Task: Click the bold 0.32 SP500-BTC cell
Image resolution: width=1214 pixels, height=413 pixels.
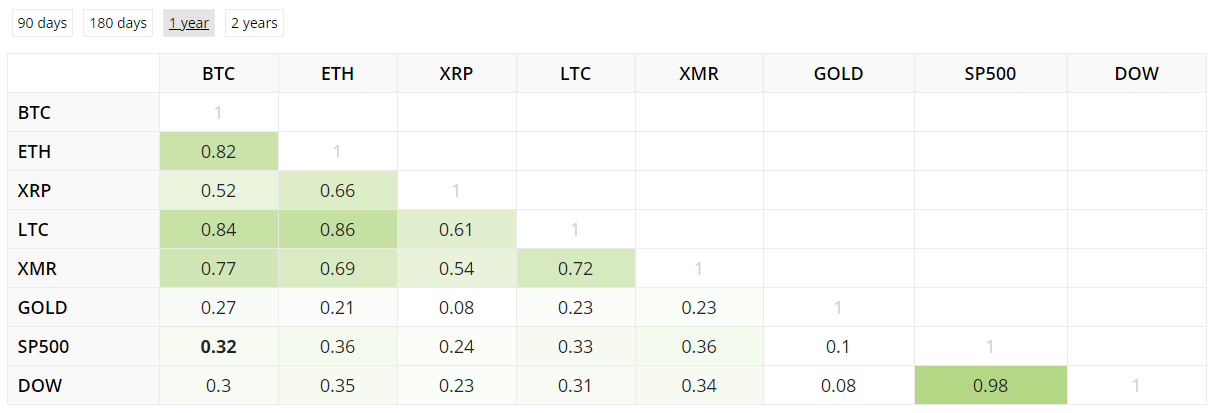Action: tap(218, 346)
